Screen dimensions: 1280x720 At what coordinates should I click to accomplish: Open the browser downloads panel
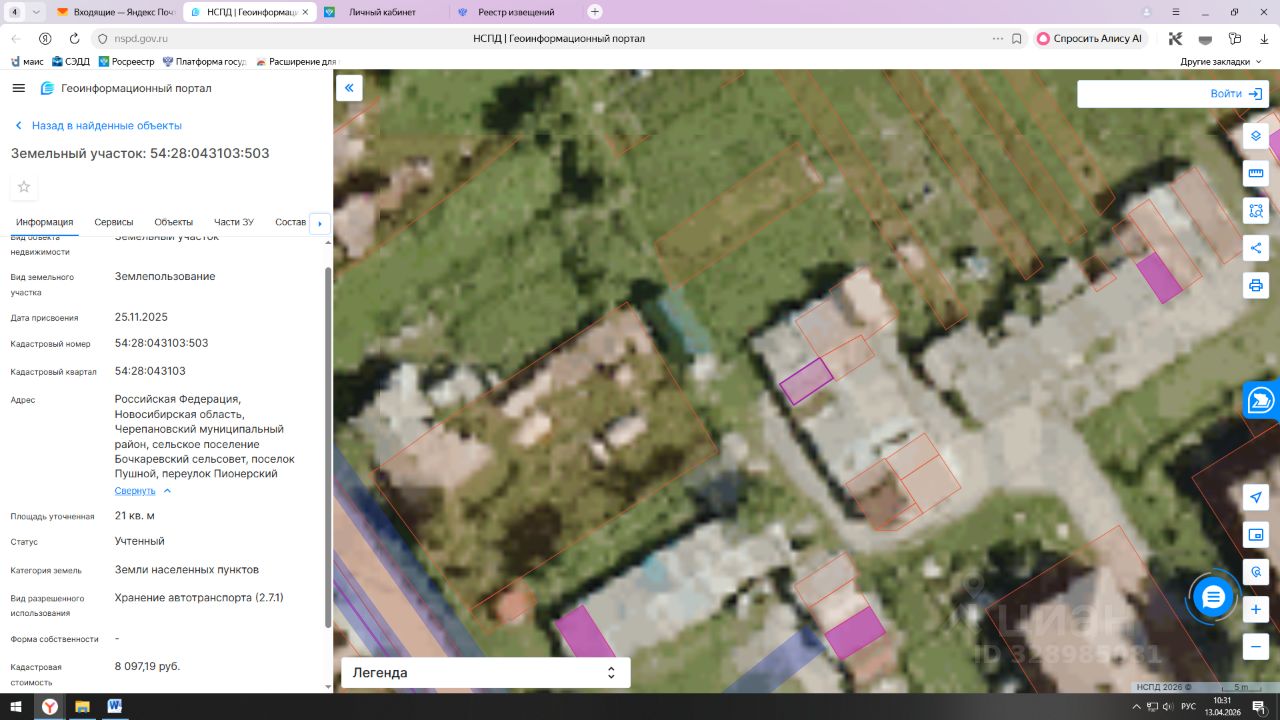coord(1263,38)
